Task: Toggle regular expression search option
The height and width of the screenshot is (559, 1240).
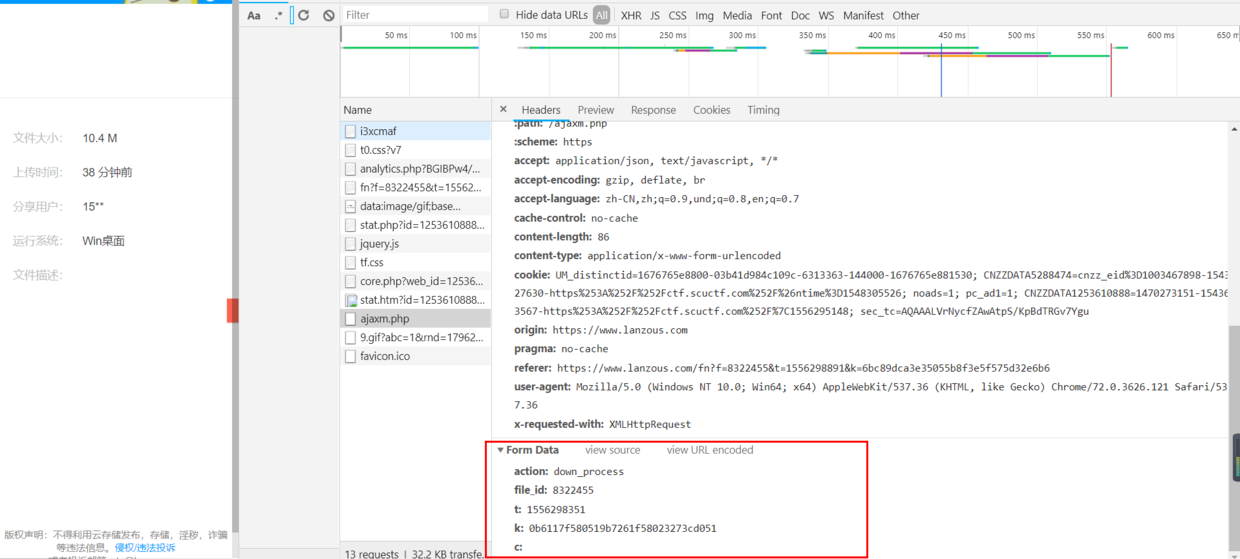Action: click(278, 15)
